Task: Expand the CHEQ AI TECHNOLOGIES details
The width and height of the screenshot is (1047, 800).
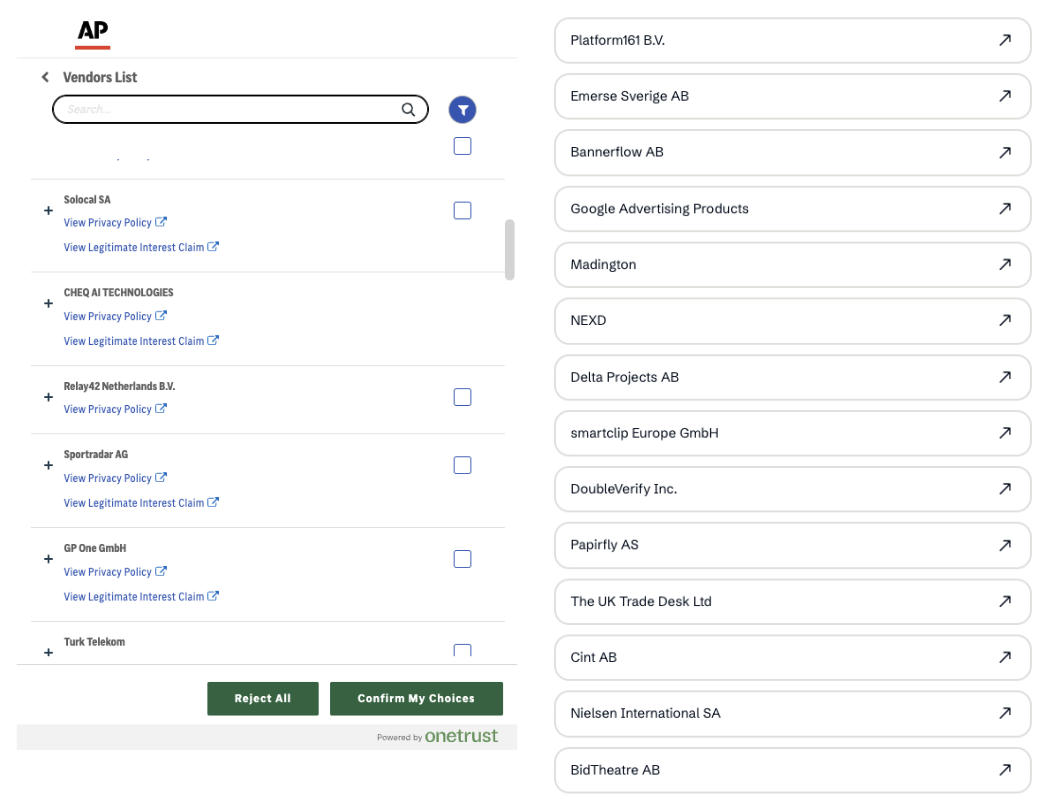Action: point(48,304)
